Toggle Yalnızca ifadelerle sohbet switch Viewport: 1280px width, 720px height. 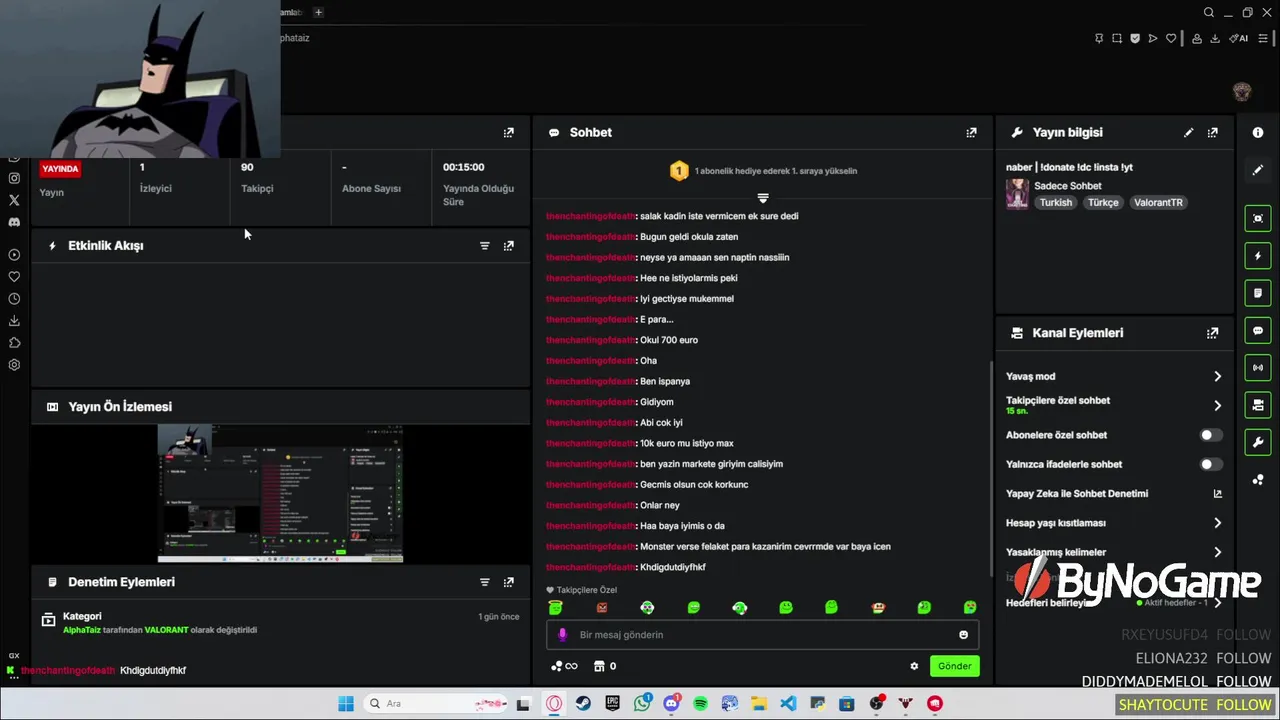coord(1210,464)
